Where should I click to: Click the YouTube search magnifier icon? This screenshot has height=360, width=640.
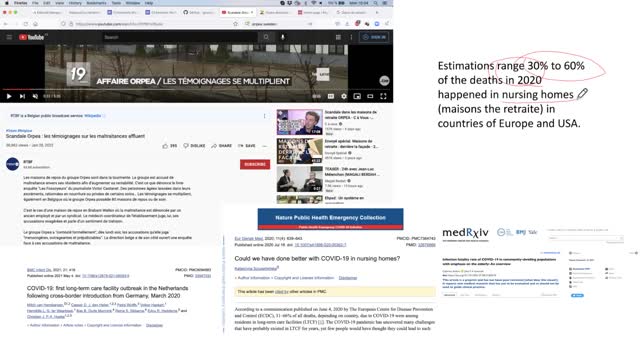click(x=266, y=37)
